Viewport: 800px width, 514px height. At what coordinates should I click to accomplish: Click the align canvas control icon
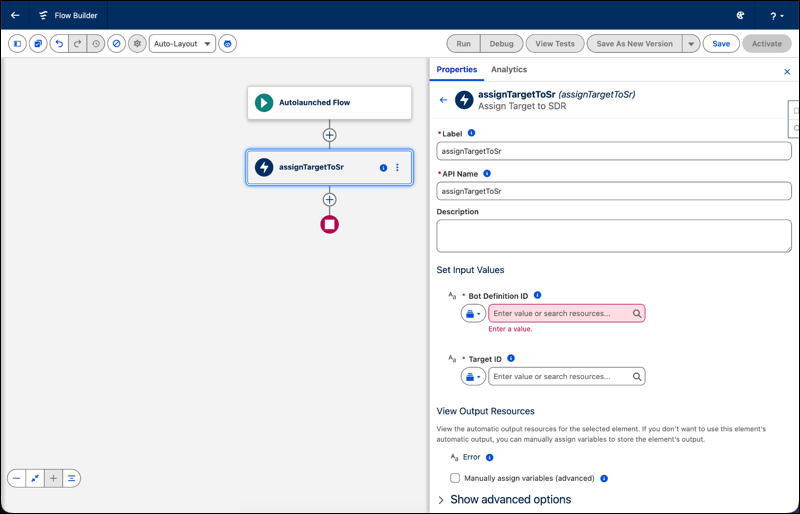click(71, 478)
